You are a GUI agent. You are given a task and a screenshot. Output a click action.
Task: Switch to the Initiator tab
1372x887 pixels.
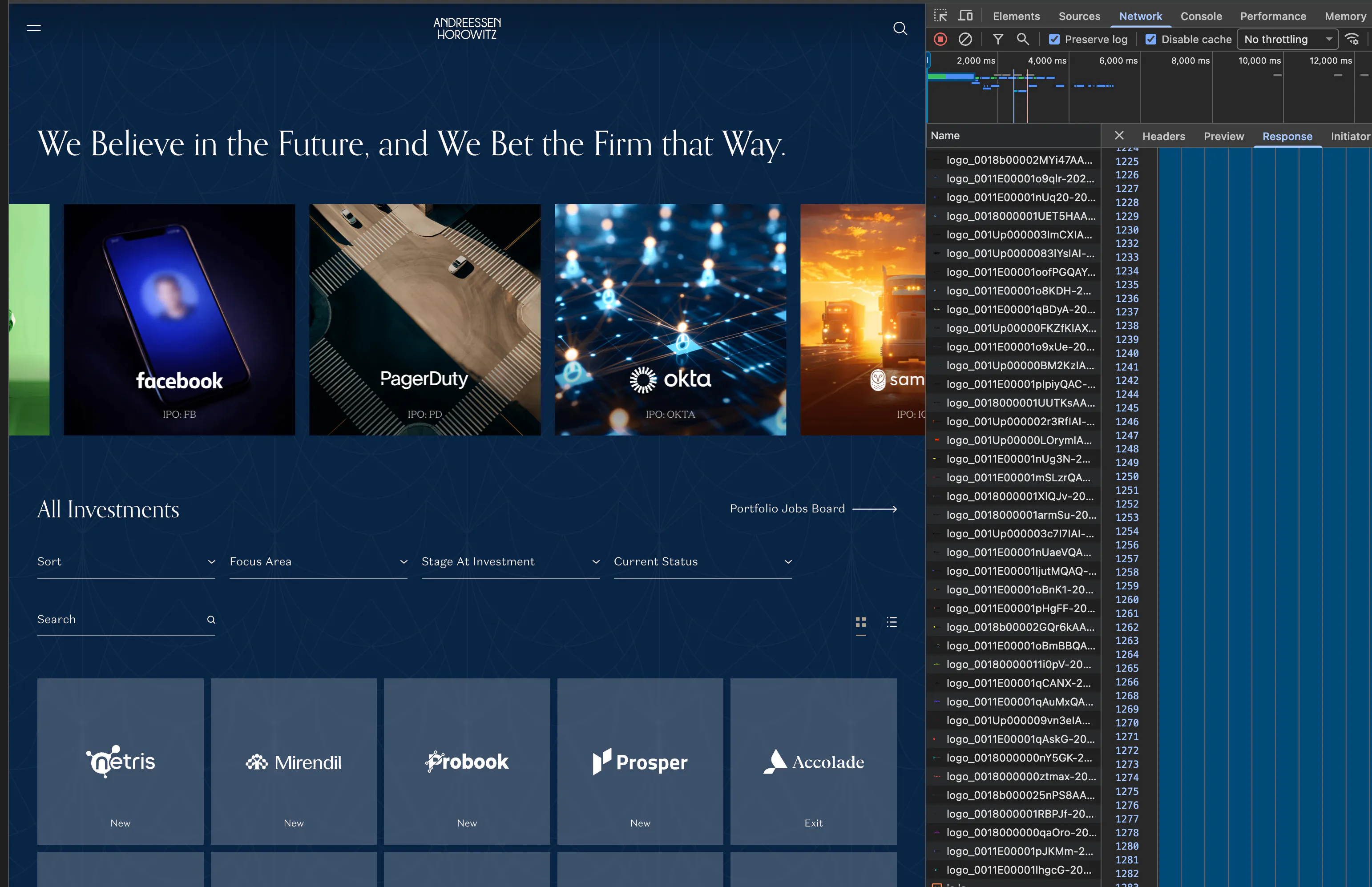coord(1350,136)
